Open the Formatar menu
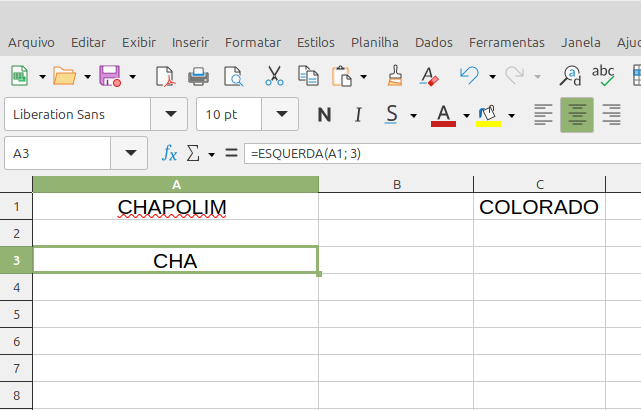Image resolution: width=641 pixels, height=410 pixels. pyautogui.click(x=253, y=42)
